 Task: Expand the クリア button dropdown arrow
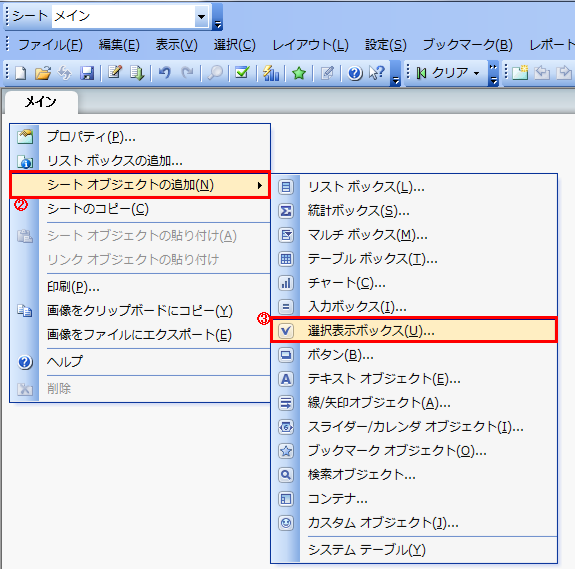[476, 73]
